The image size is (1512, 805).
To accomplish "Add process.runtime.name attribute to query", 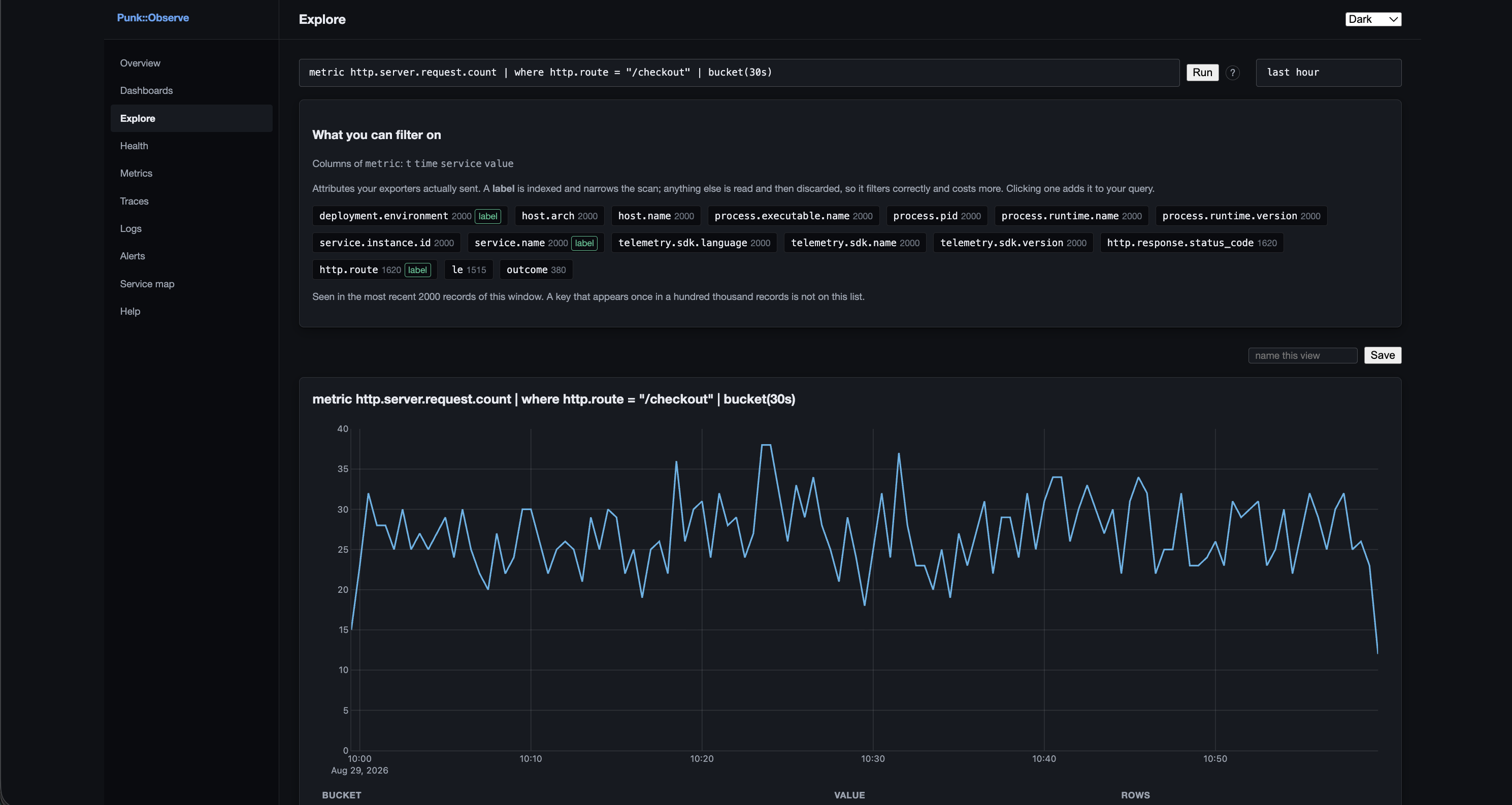I will [1071, 216].
